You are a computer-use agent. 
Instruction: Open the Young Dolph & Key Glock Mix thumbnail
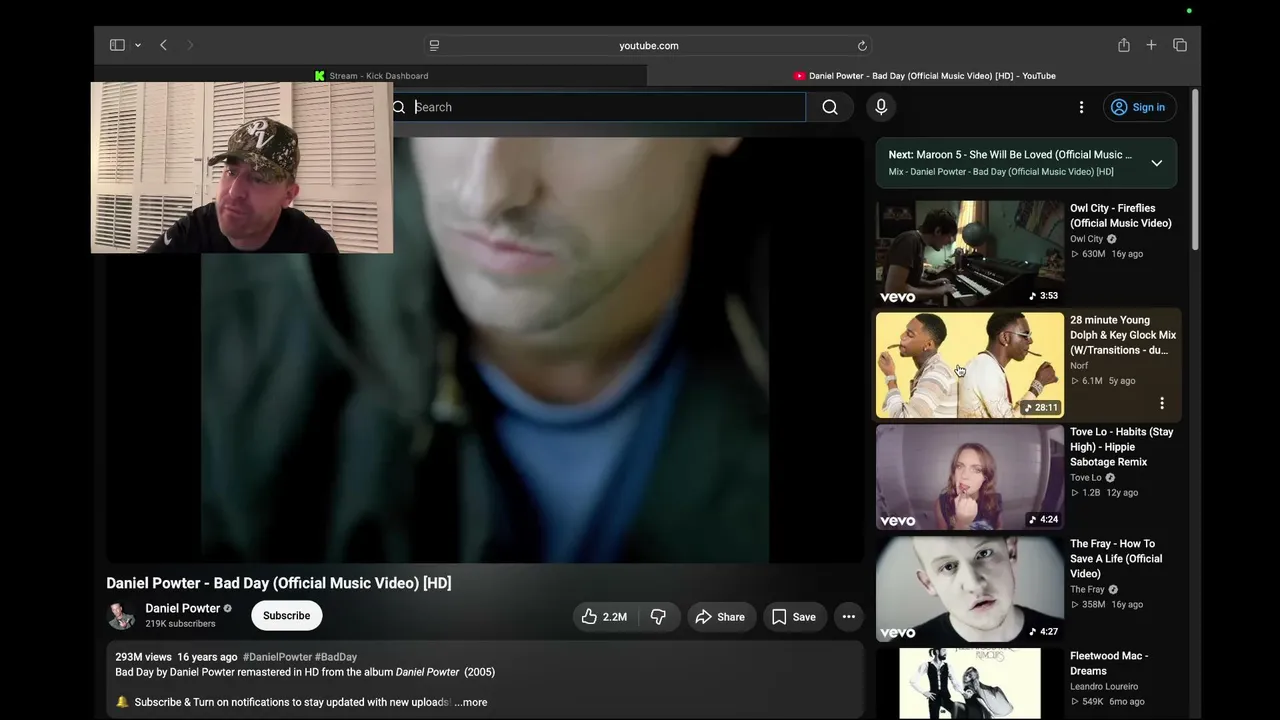tap(970, 365)
